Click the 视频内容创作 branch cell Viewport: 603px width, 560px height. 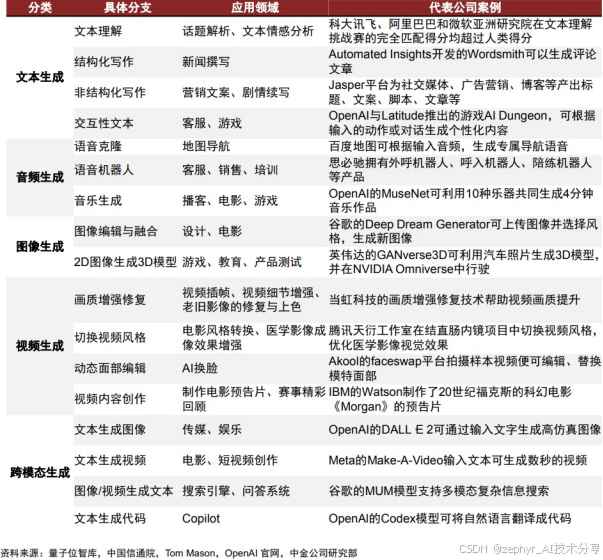coord(110,399)
